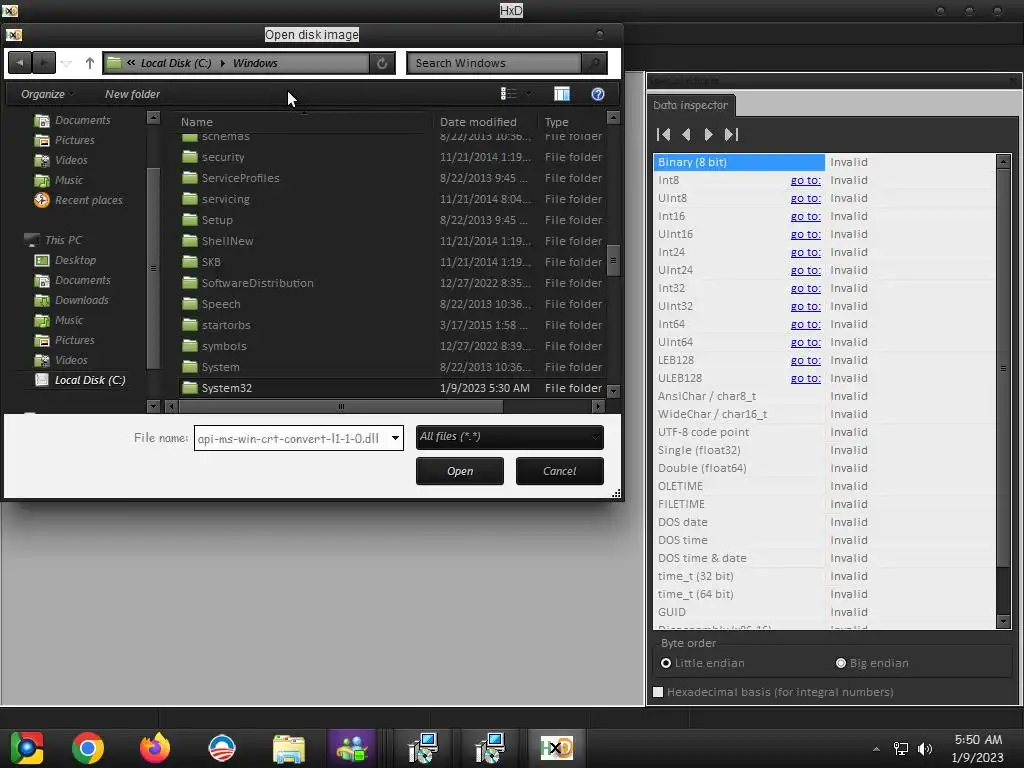Open the All files type filter
1024x768 pixels.
(509, 437)
